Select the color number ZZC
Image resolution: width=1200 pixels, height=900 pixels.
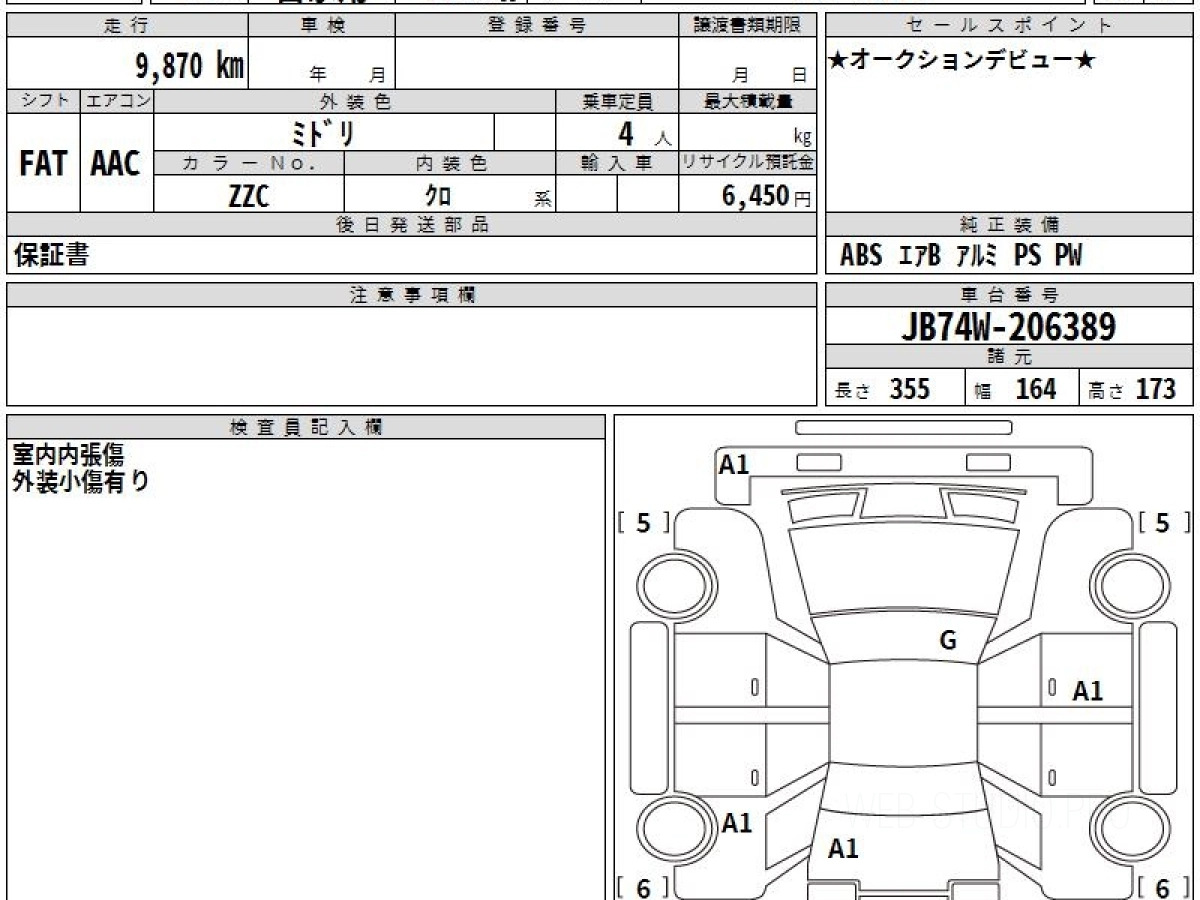(x=249, y=197)
